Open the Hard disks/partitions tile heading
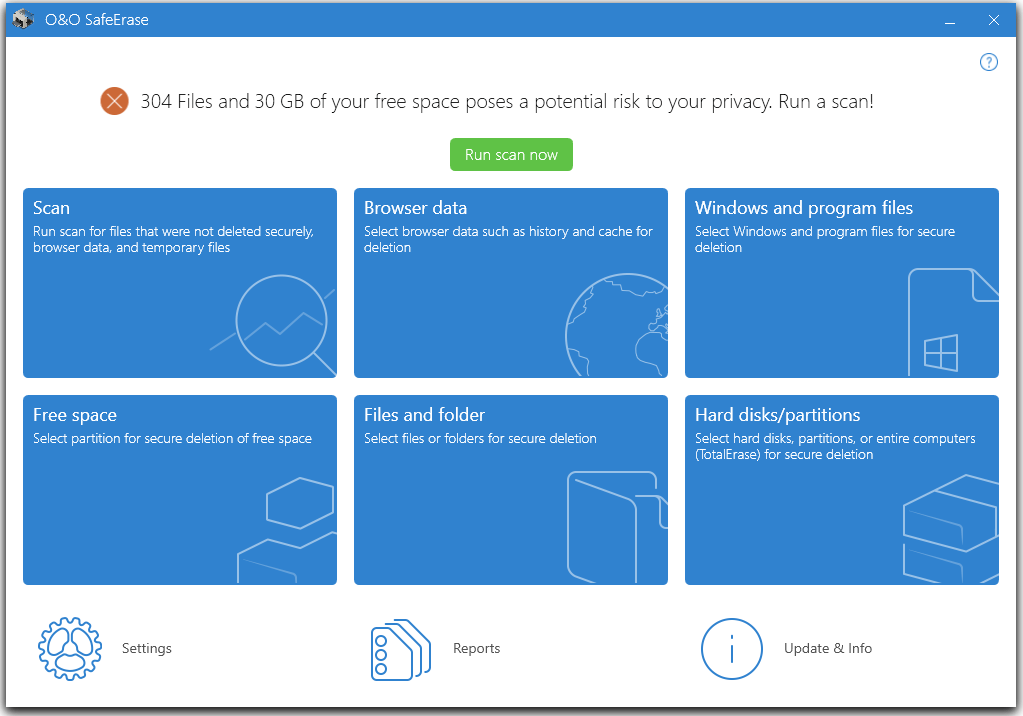Screen dimensions: 1023x716 pyautogui.click(x=777, y=415)
